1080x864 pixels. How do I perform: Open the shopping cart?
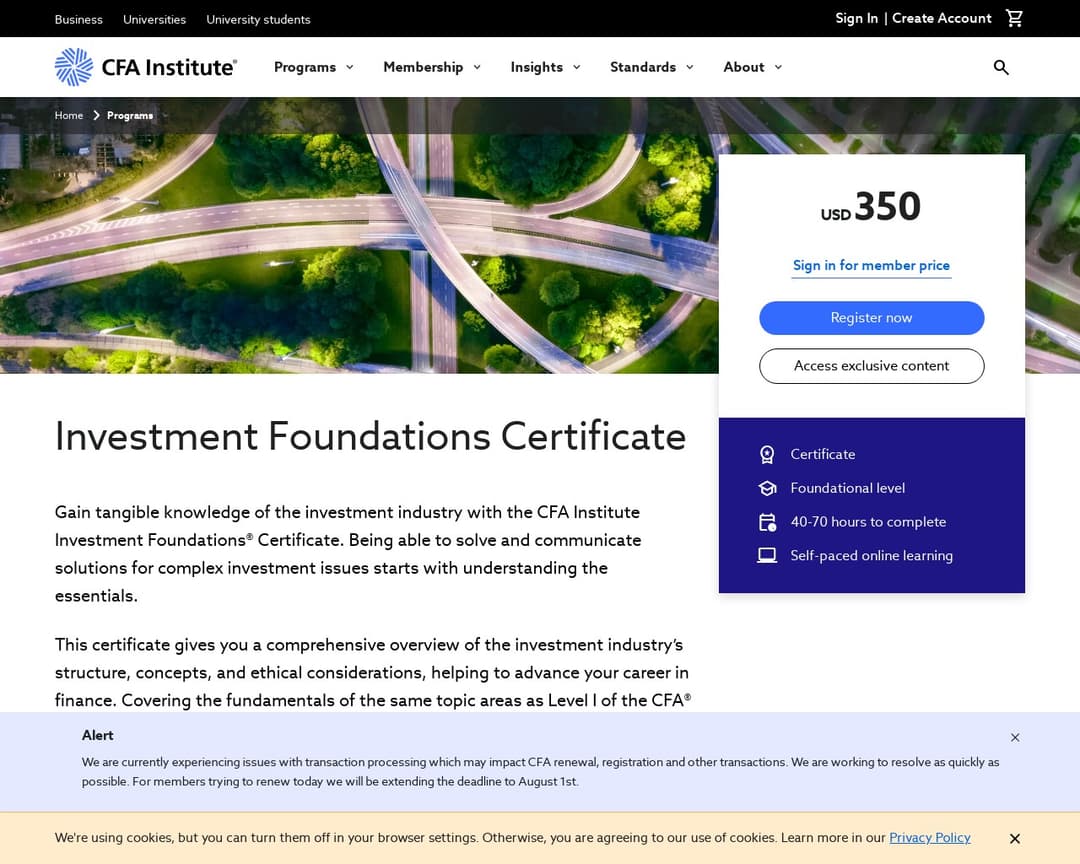pos(1014,18)
